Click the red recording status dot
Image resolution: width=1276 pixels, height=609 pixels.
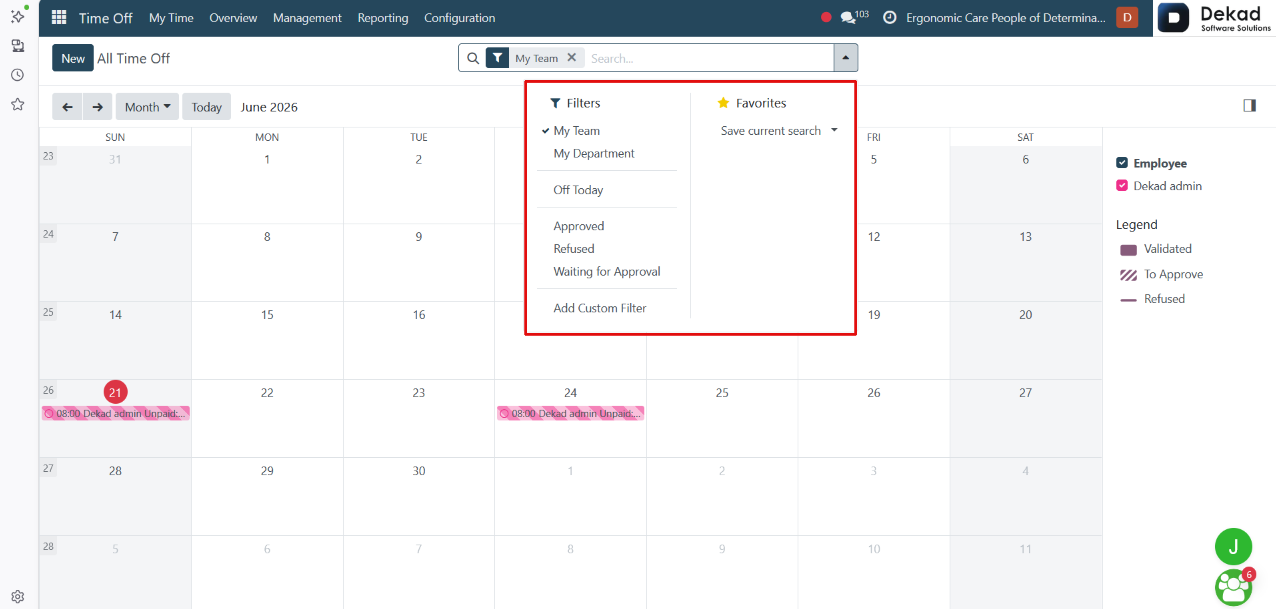(x=826, y=18)
